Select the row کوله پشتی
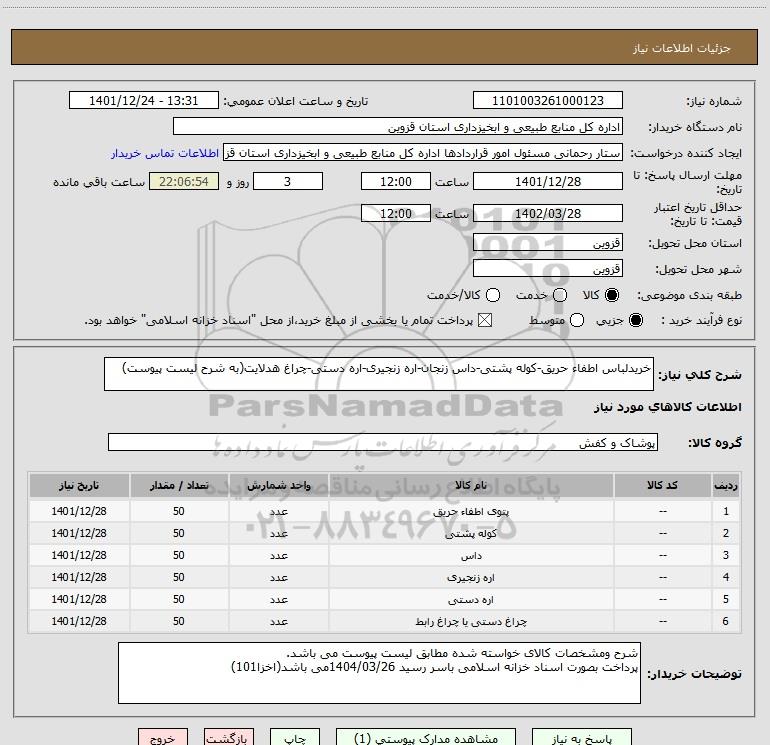This screenshot has height=745, width=770. click(385, 533)
